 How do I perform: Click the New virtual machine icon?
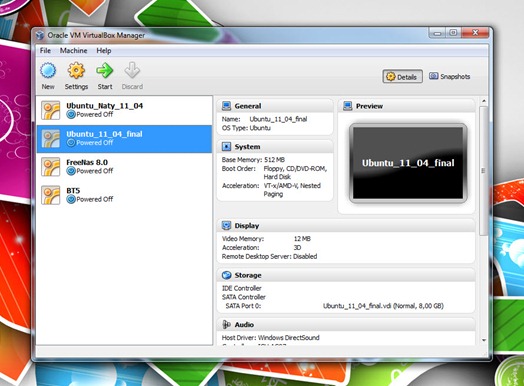(x=48, y=71)
